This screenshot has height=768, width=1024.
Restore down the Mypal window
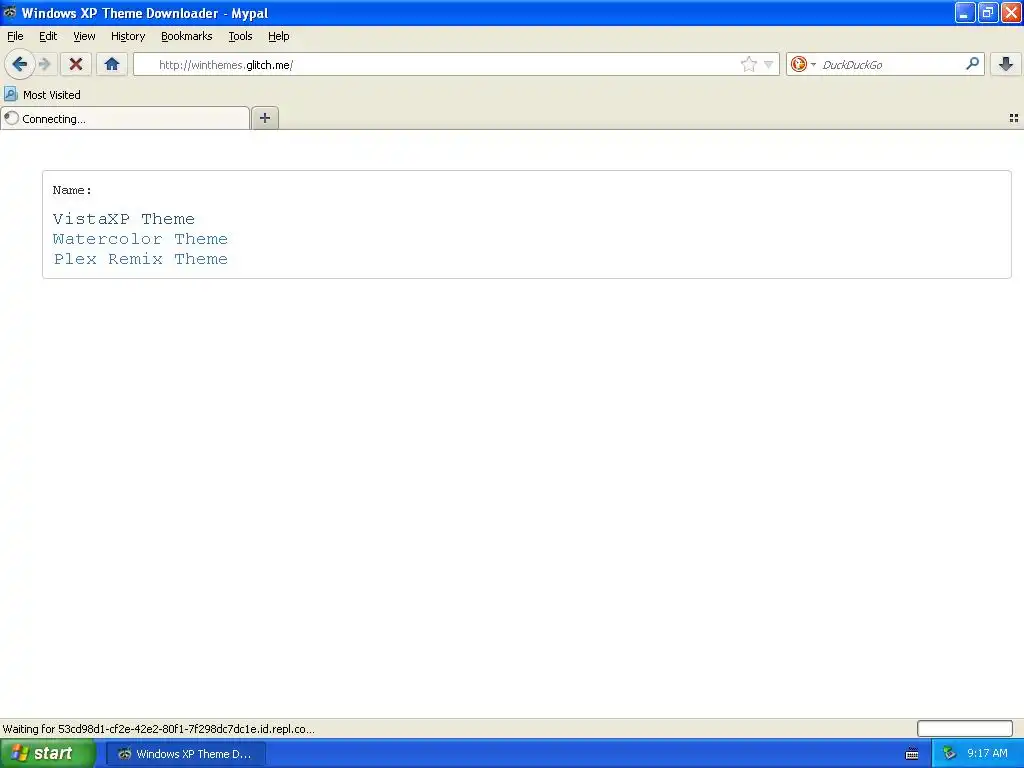(987, 12)
